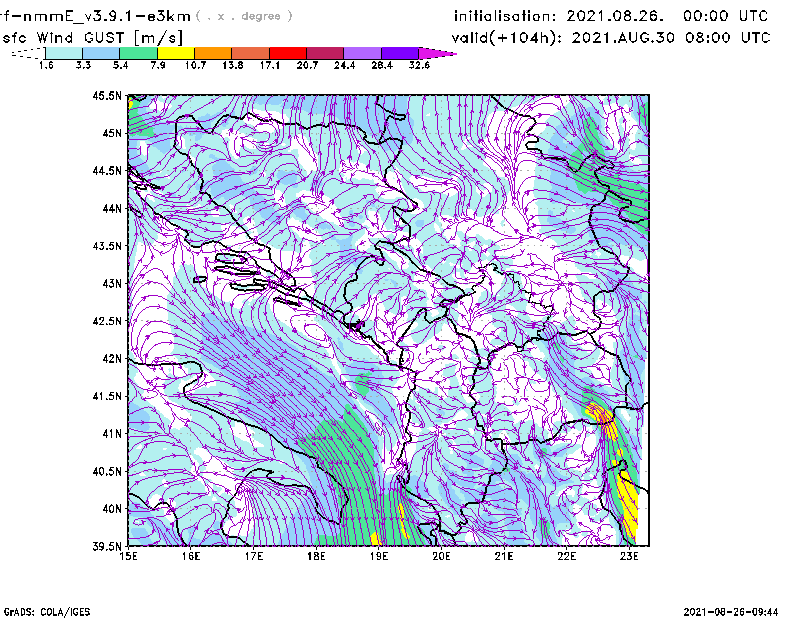
Task: Click the legend value 24.4
Action: (344, 65)
